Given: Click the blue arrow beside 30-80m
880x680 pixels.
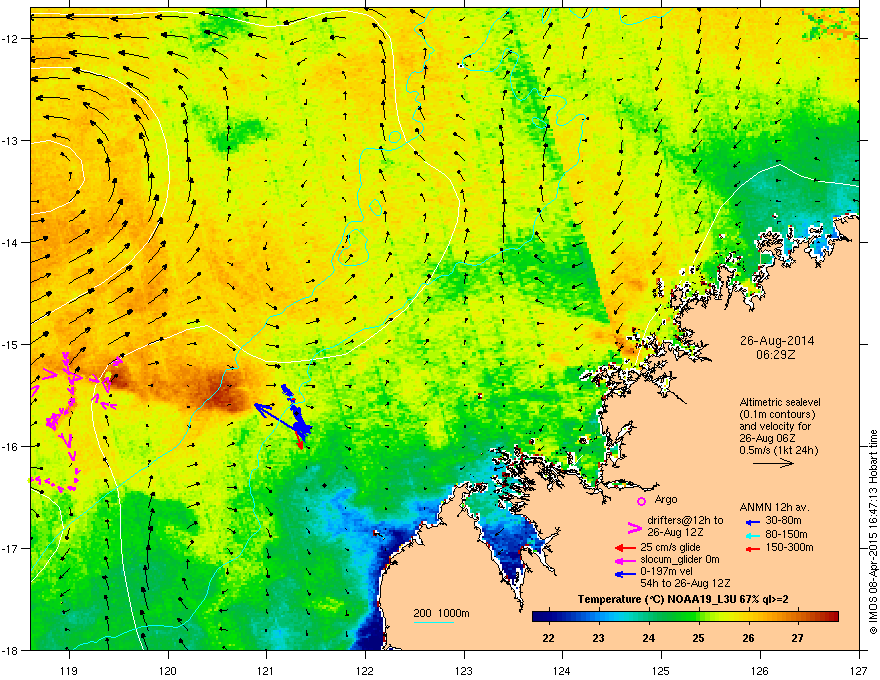Looking at the screenshot, I should tap(753, 522).
